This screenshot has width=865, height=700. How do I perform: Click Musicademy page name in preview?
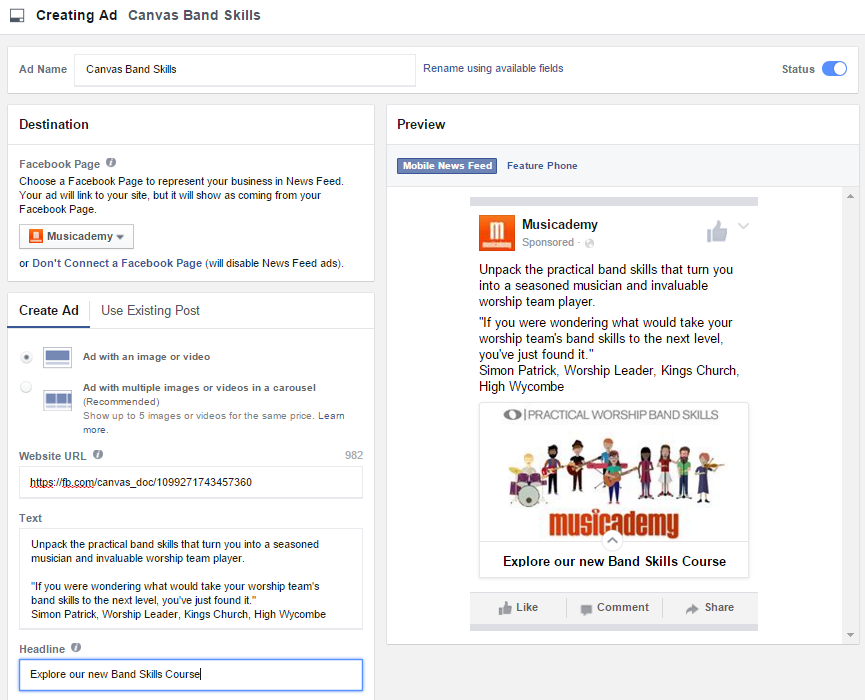click(559, 225)
